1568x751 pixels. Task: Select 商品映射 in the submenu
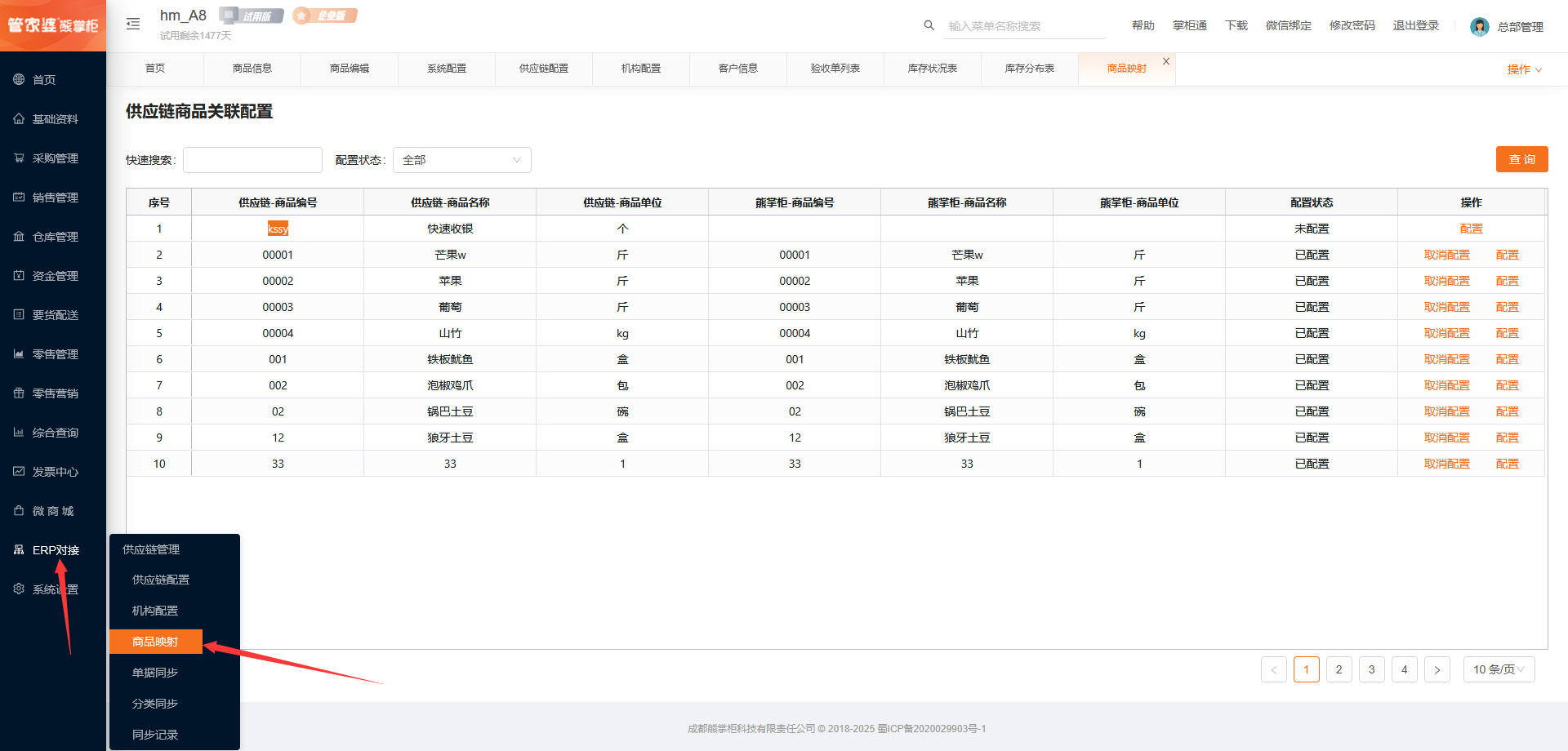pos(156,642)
